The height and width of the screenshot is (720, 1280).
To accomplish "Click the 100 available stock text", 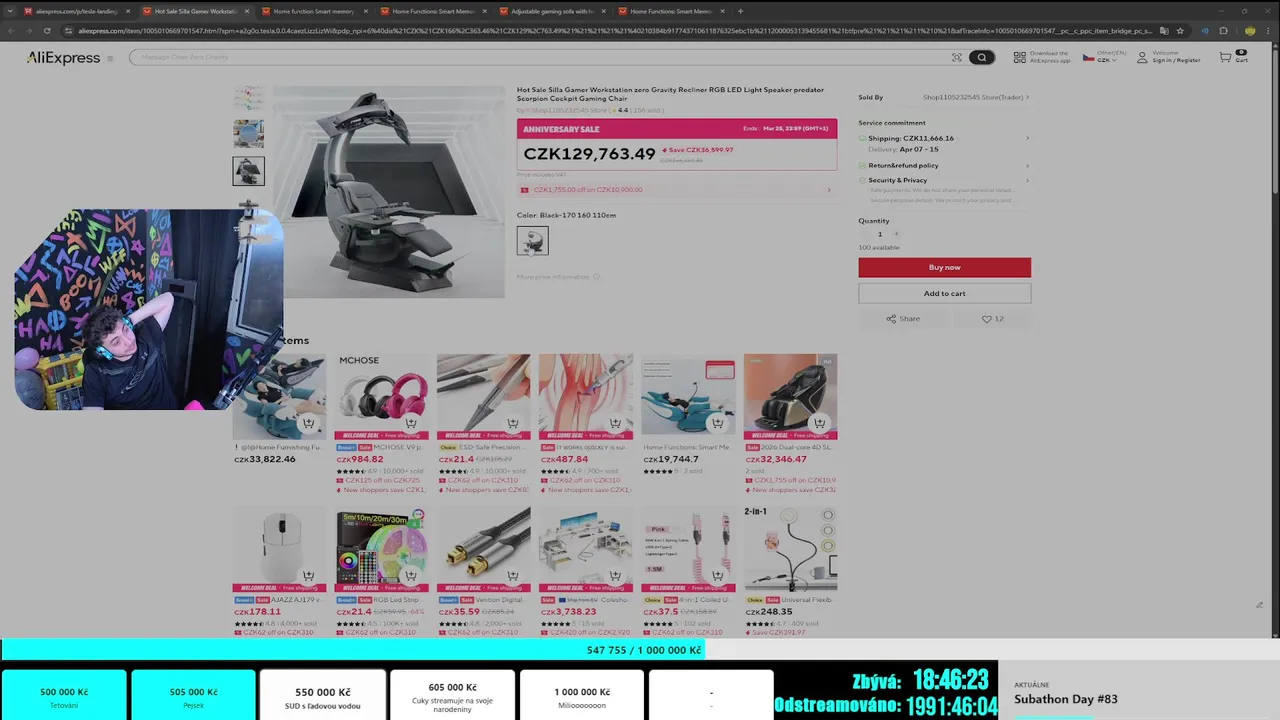I will [879, 247].
